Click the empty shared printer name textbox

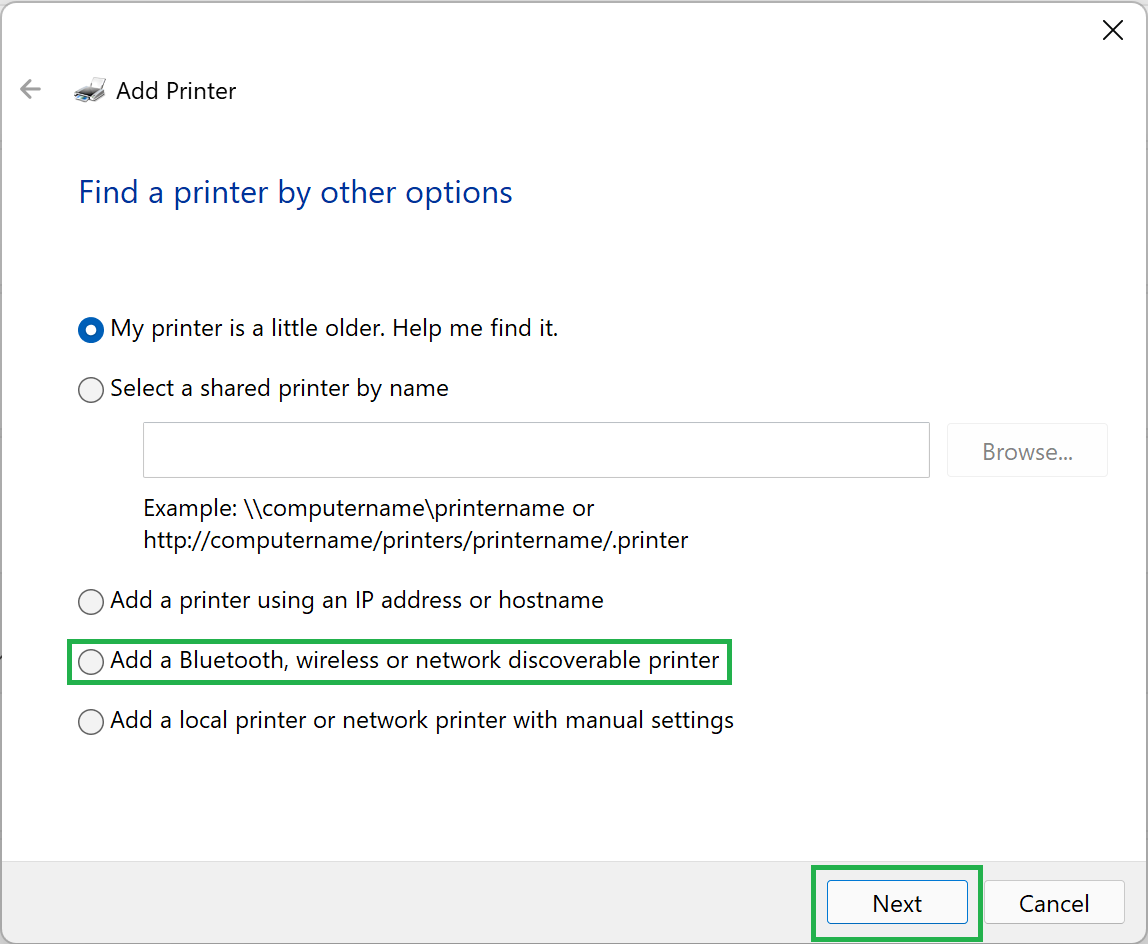(536, 450)
